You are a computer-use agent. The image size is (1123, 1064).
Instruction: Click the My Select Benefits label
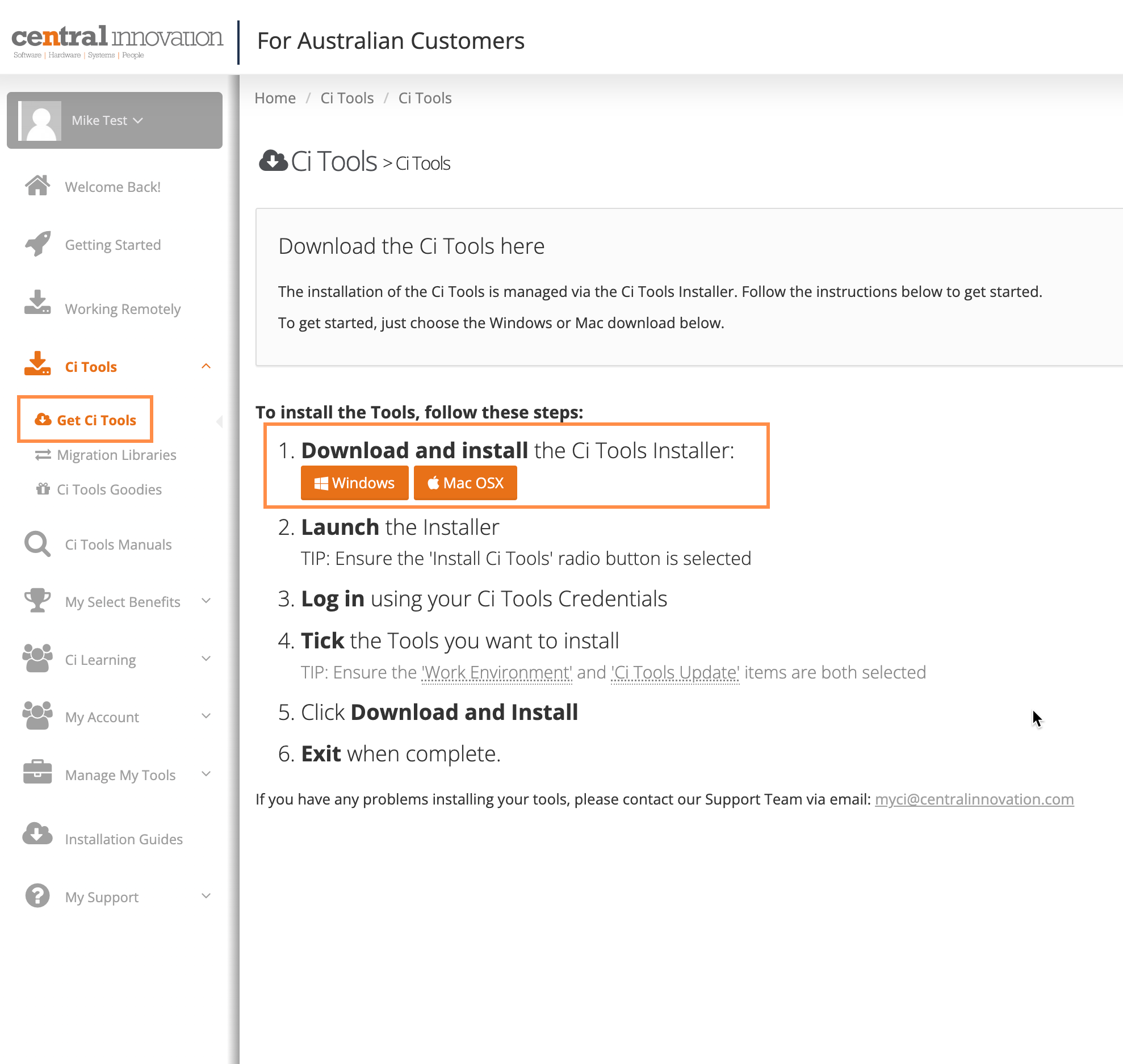pyautogui.click(x=123, y=602)
